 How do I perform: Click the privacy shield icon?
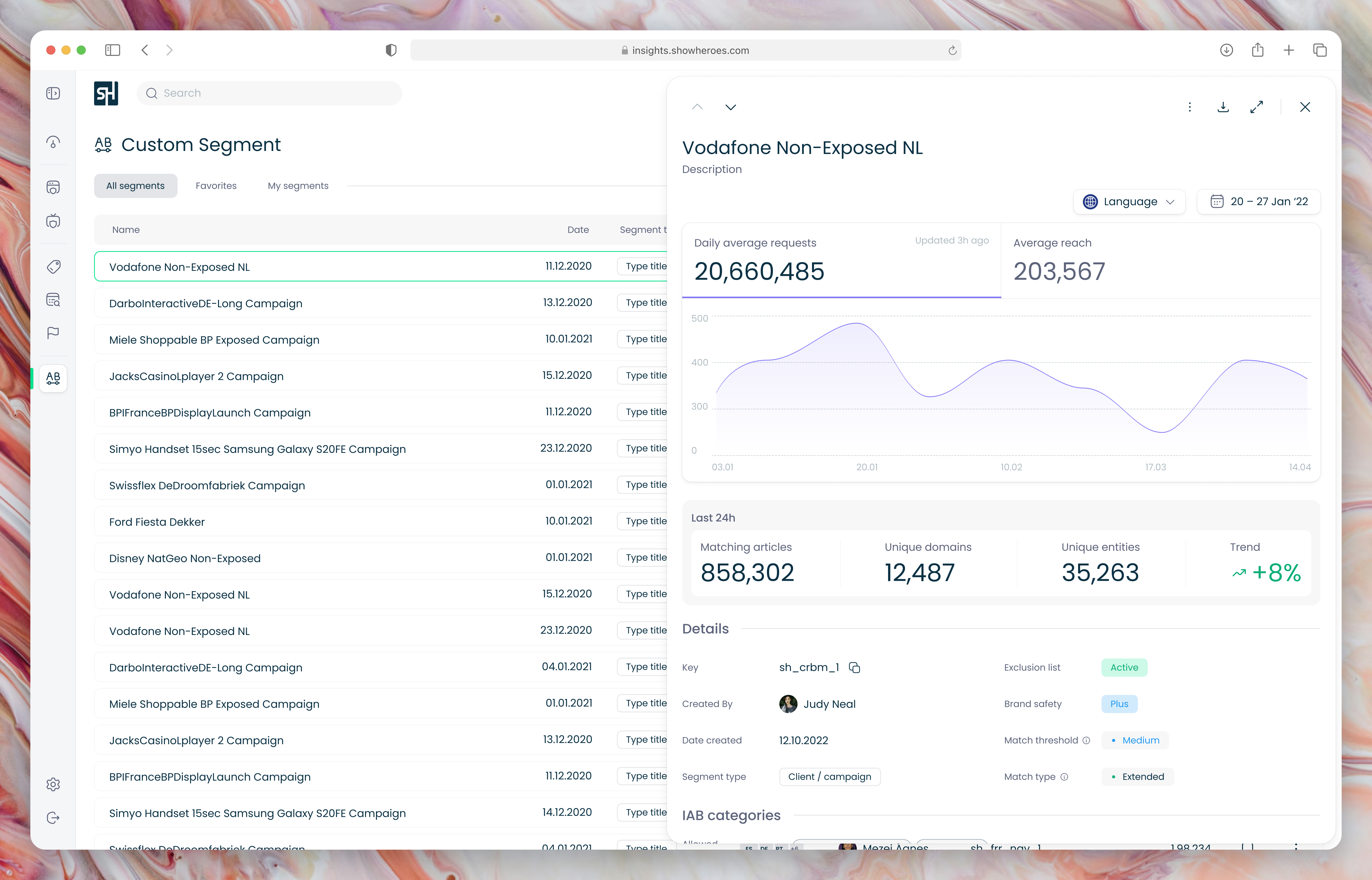pos(391,50)
